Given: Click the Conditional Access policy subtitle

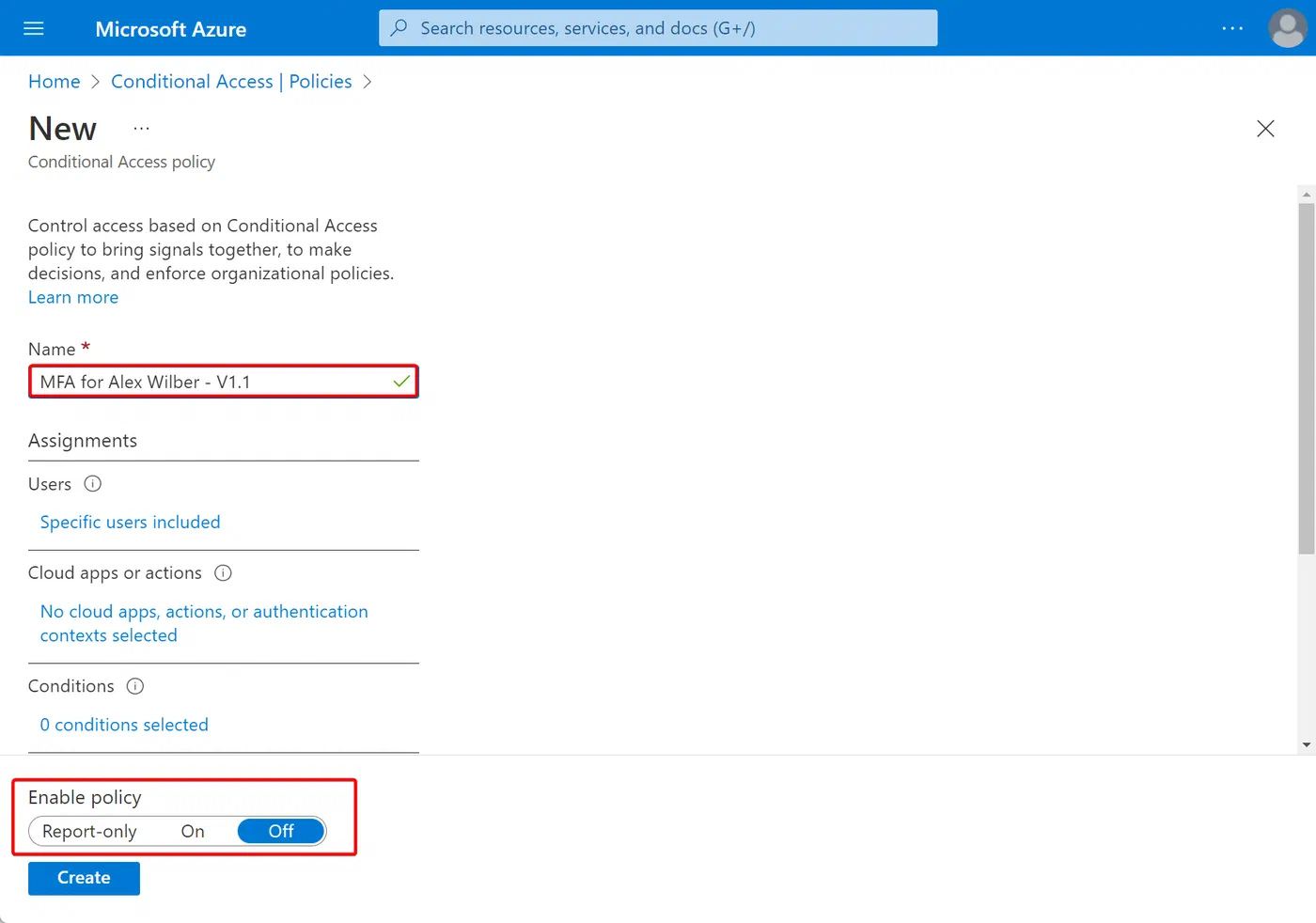Looking at the screenshot, I should [x=121, y=162].
